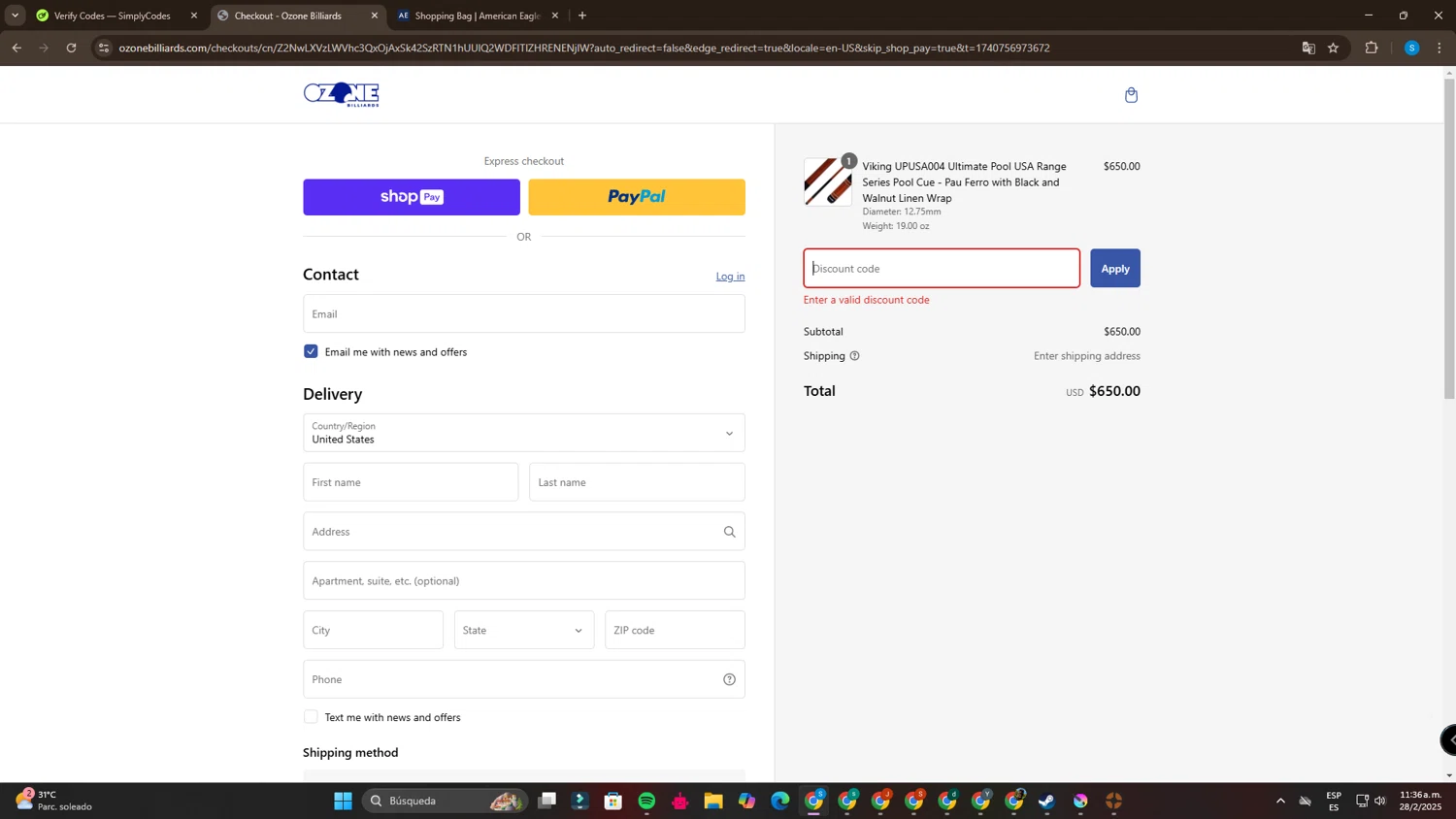Open a new browser tab
Screen dimensions: 1456x819
[582, 16]
